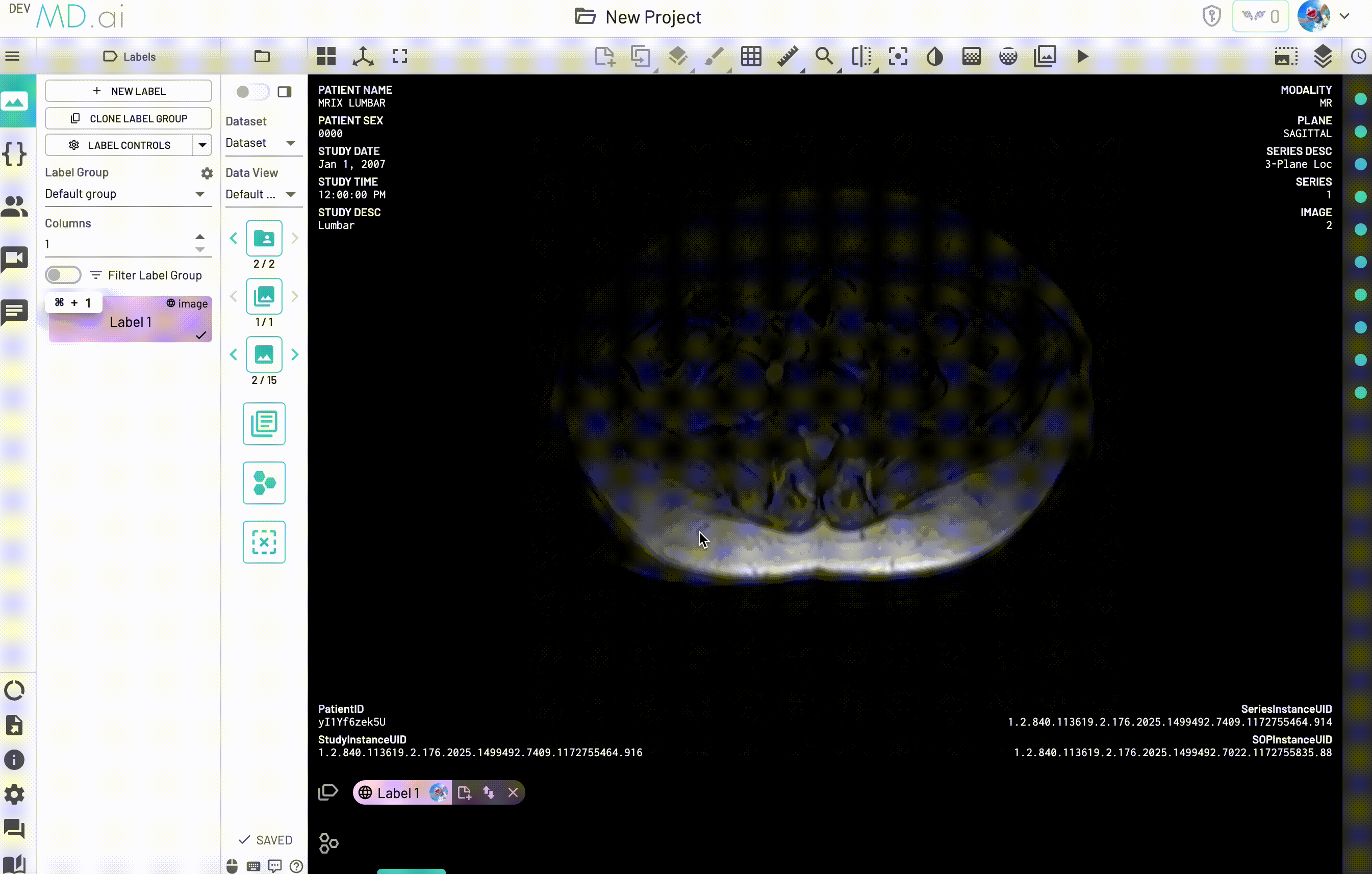The height and width of the screenshot is (874, 1372).
Task: Click the CLONE LABEL GROUP button
Action: [128, 118]
